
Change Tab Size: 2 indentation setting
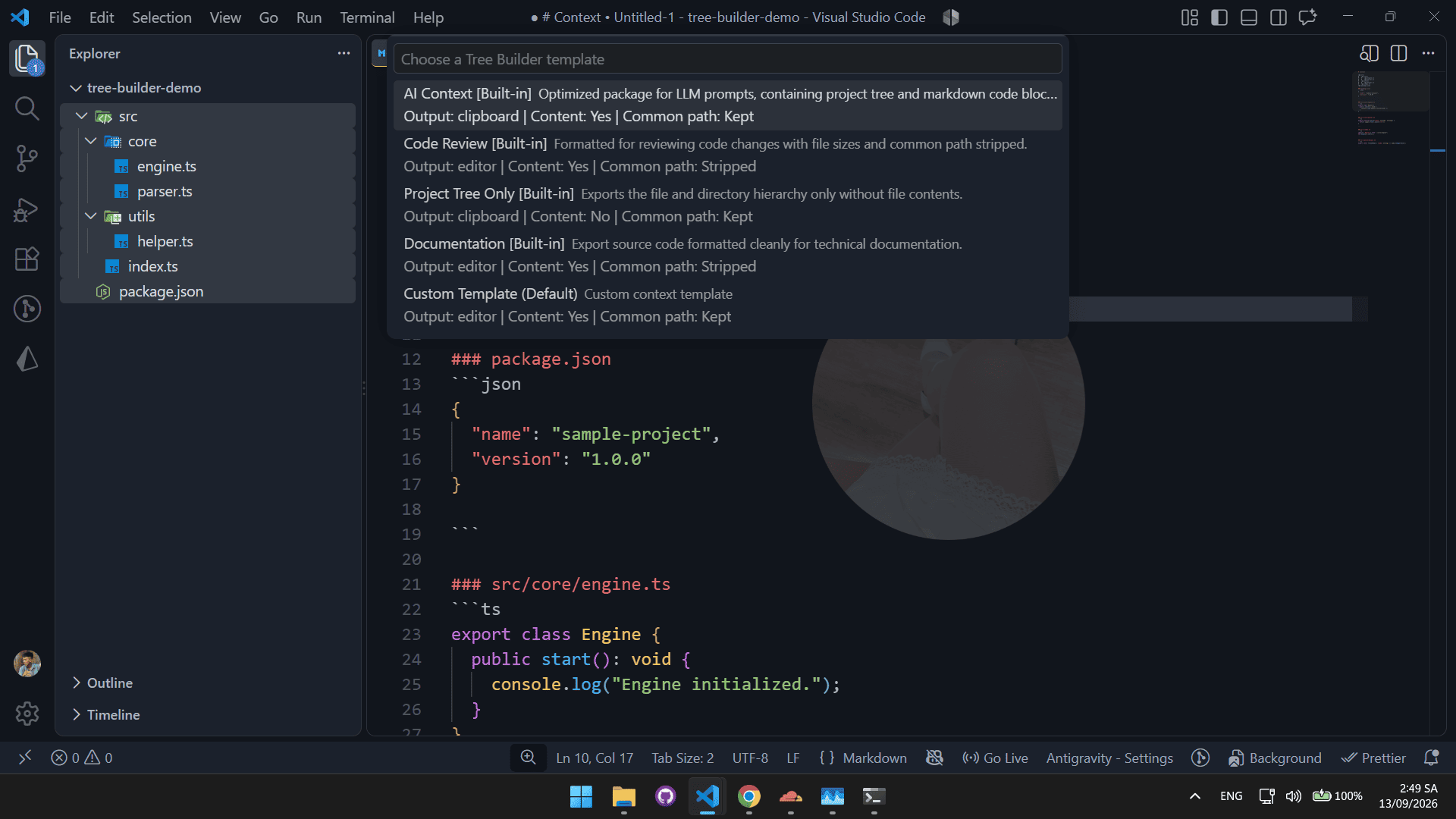click(x=682, y=758)
